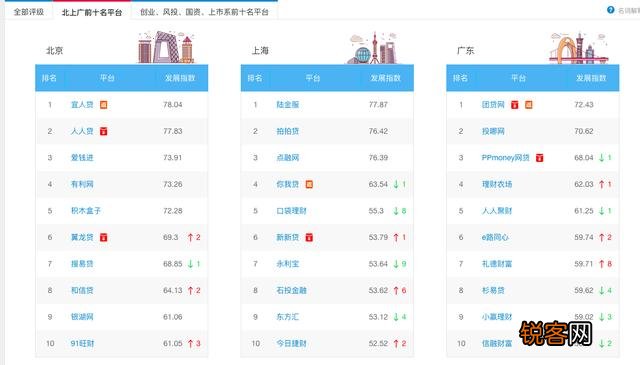Open the 口袋理财 platform link

[291, 211]
